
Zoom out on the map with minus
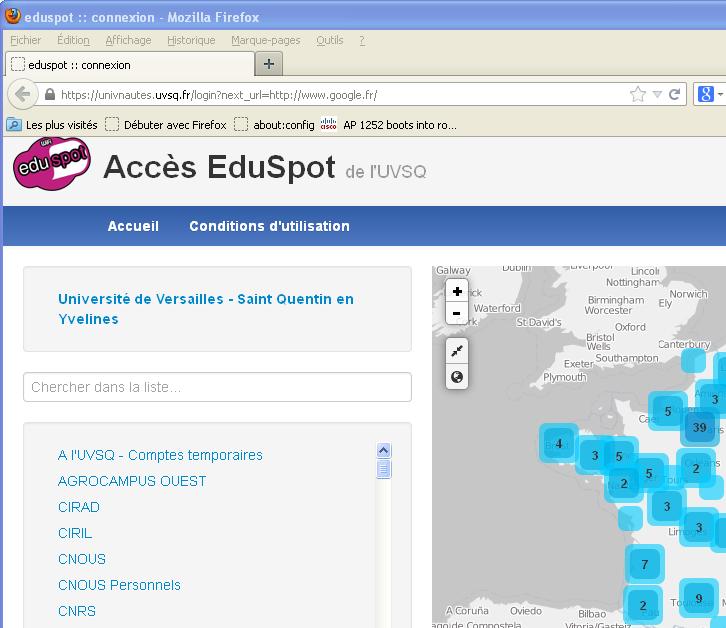[457, 314]
